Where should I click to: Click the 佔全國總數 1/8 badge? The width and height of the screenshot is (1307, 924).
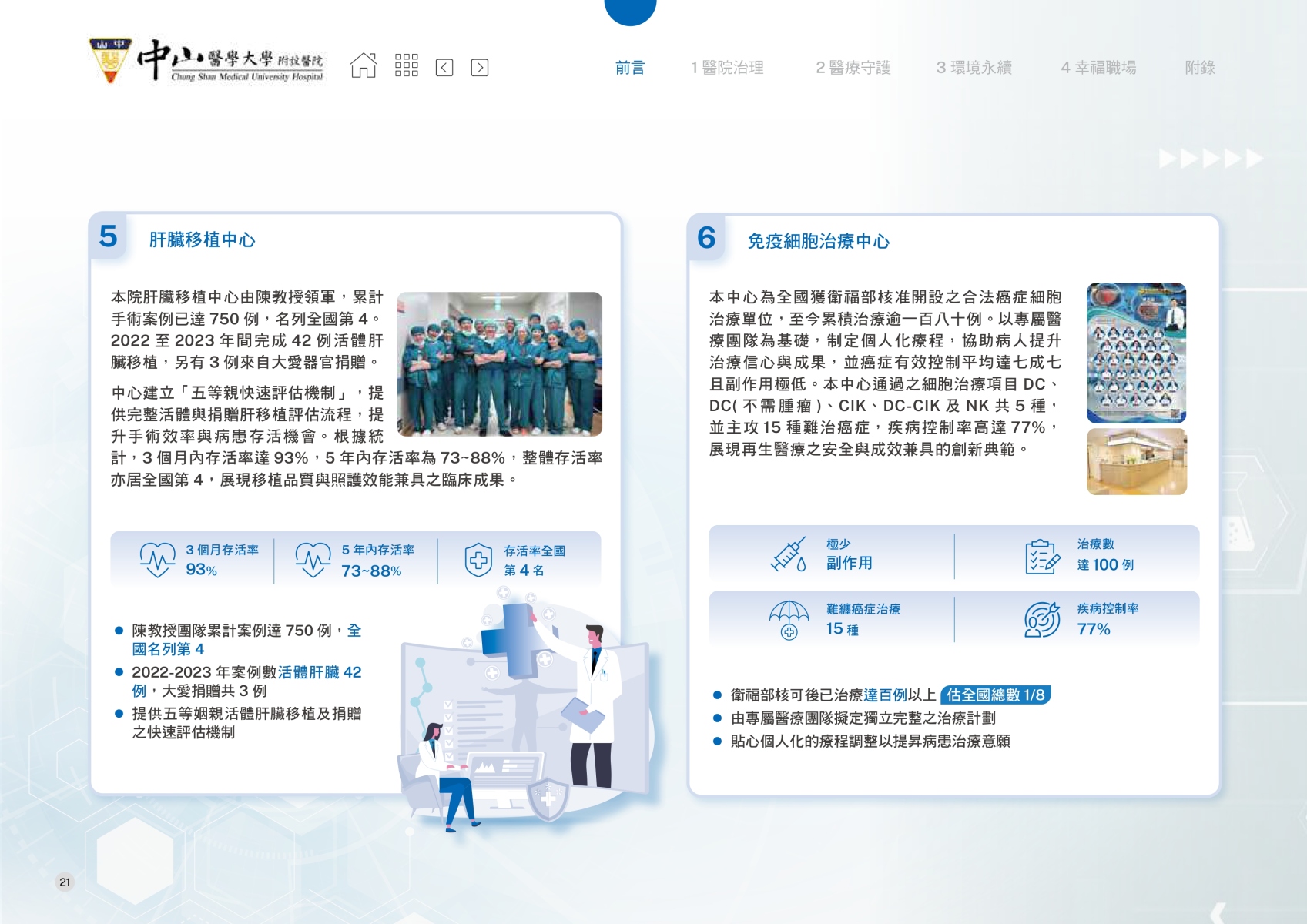coord(995,695)
